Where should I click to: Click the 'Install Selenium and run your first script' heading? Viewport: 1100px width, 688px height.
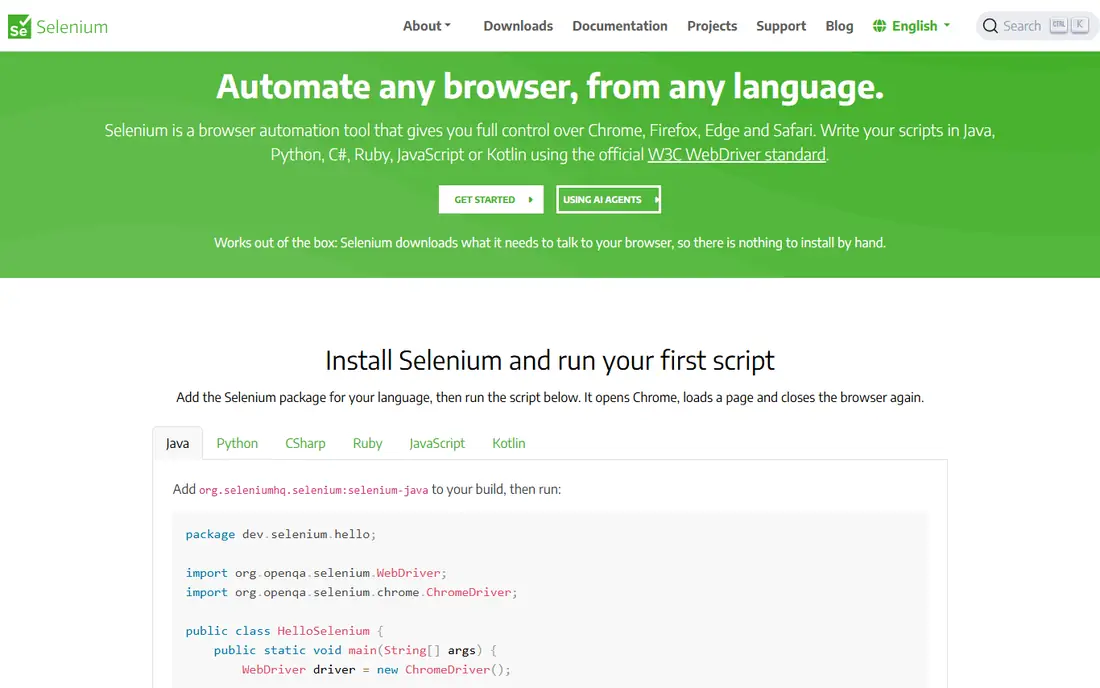click(550, 360)
